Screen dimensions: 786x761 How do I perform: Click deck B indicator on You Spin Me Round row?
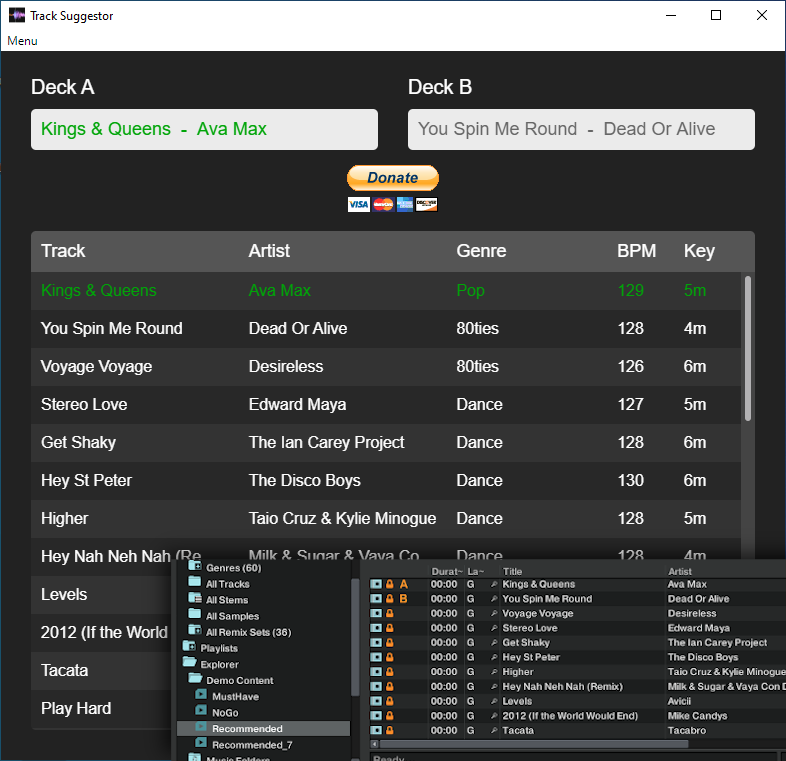click(x=404, y=599)
